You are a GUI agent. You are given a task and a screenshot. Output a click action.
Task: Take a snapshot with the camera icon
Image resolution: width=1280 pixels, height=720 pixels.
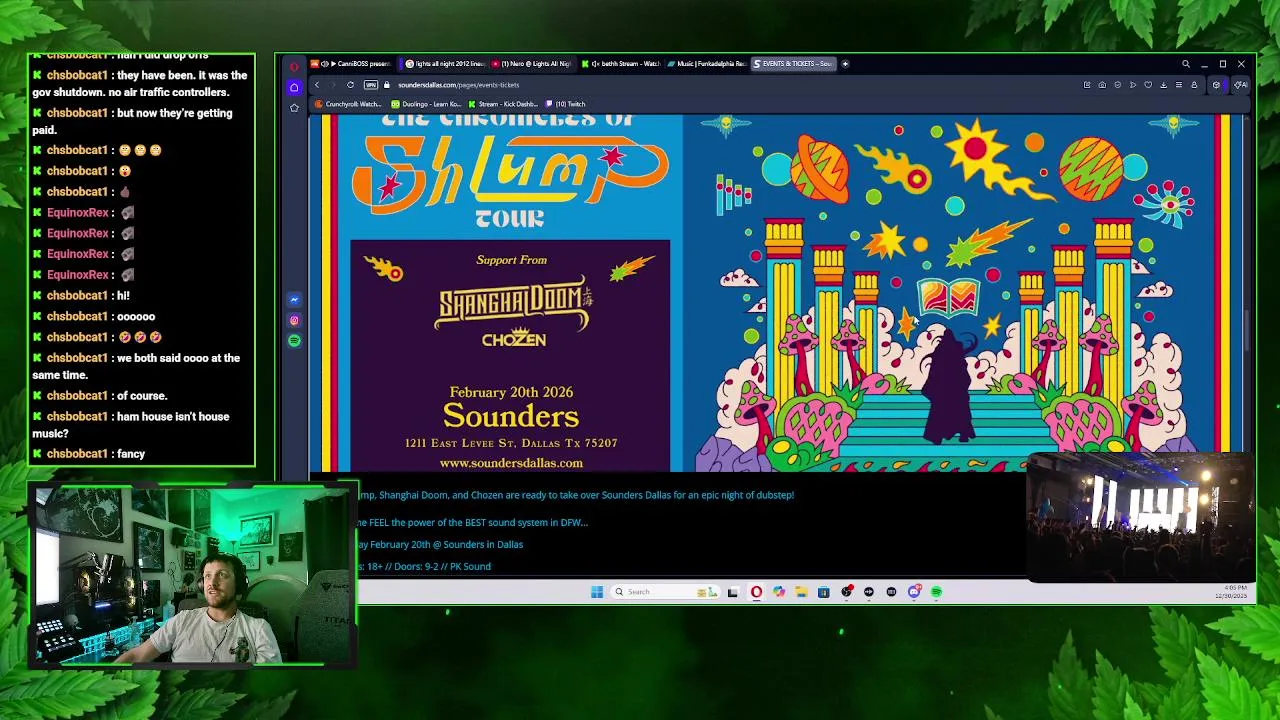pyautogui.click(x=1102, y=85)
